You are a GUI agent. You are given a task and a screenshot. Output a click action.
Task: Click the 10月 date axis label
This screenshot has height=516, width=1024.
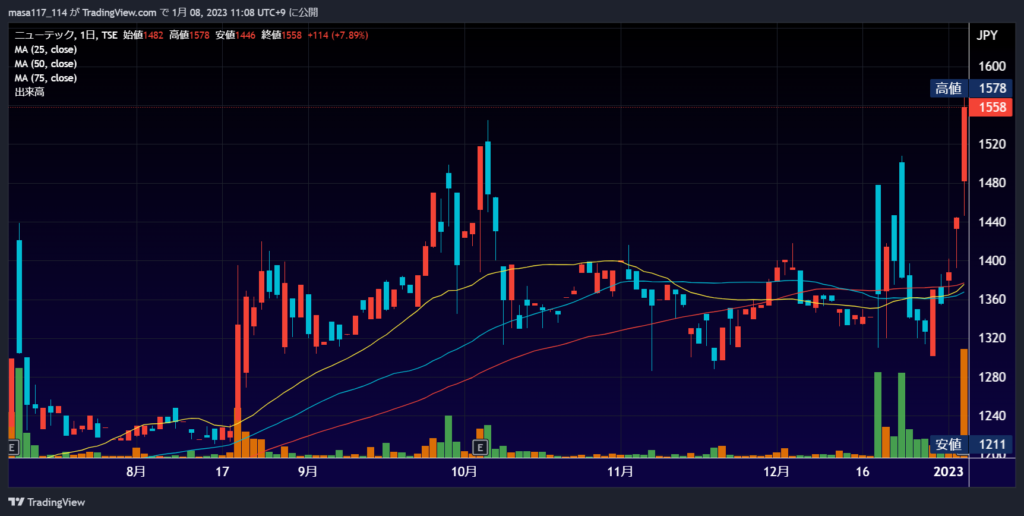(x=464, y=472)
